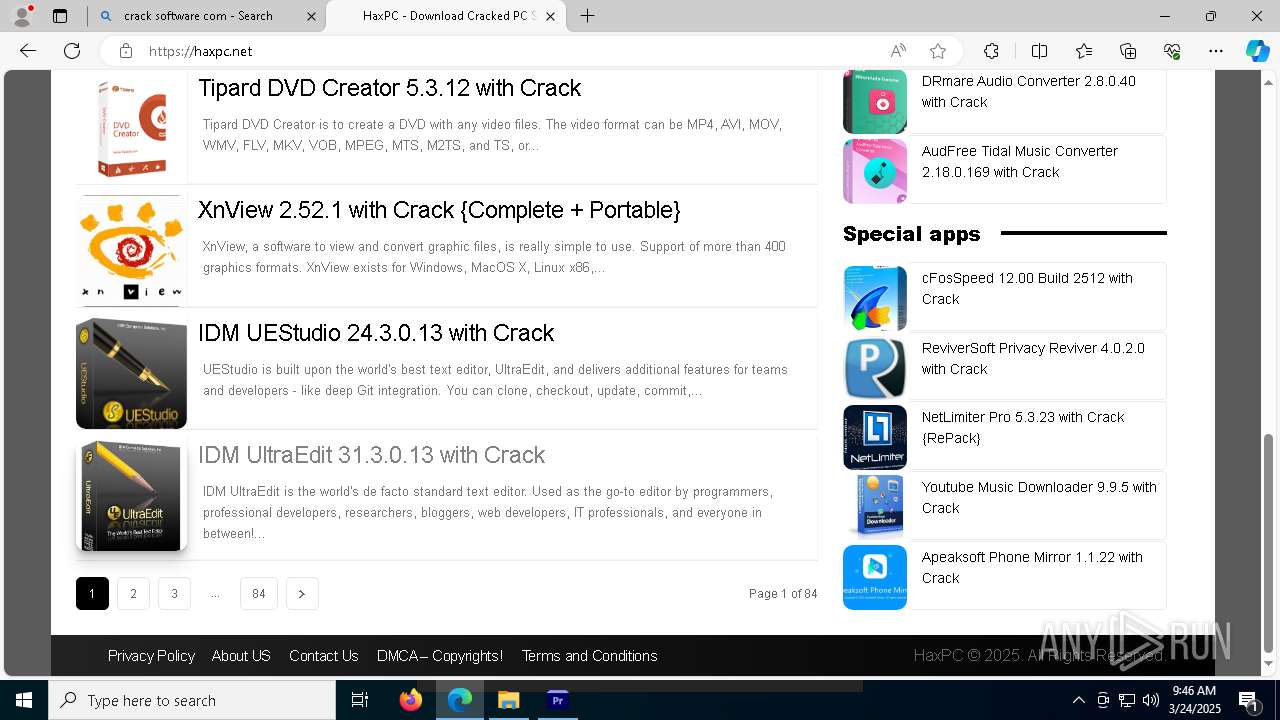Open UEStudio box art thumbnail
1280x720 pixels.
[x=131, y=373]
